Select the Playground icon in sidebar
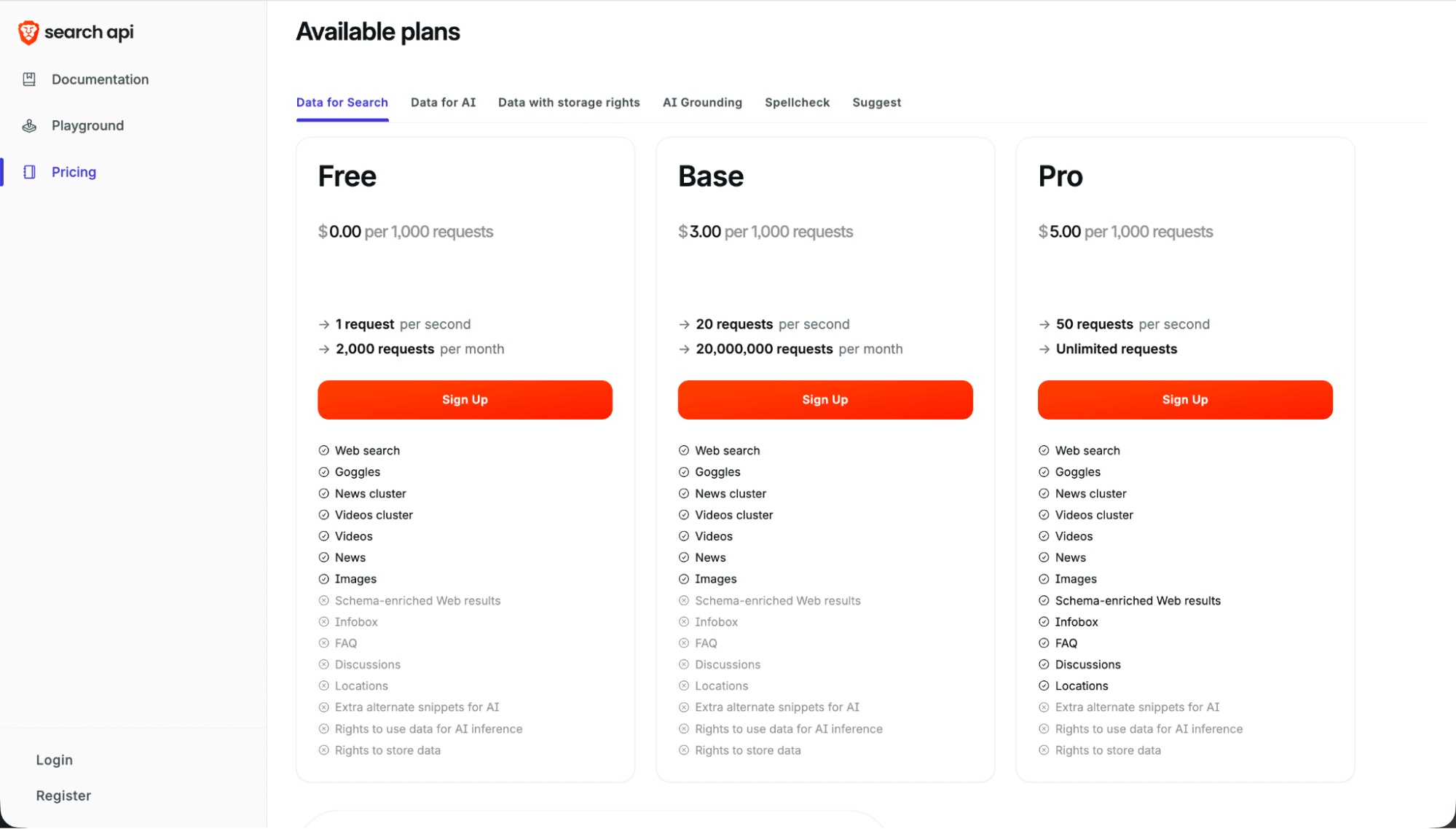 (29, 125)
